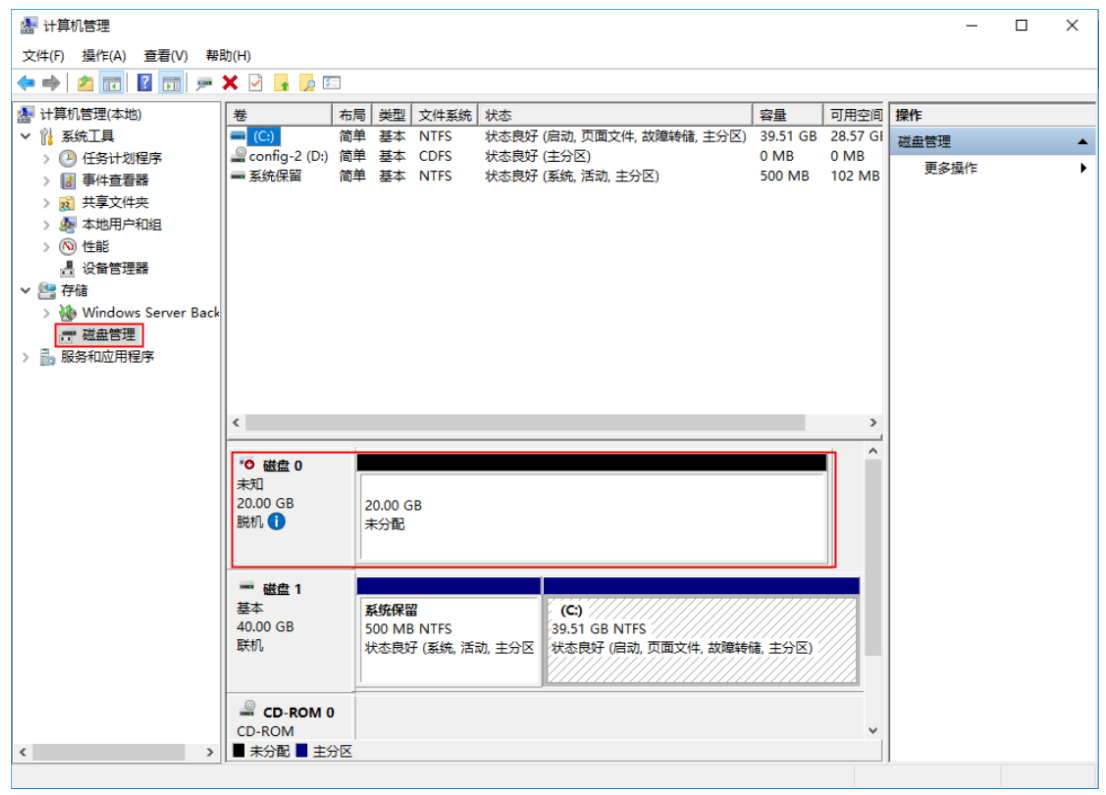Click the black 未分配 legend swatch
1106x795 pixels.
pos(239,751)
